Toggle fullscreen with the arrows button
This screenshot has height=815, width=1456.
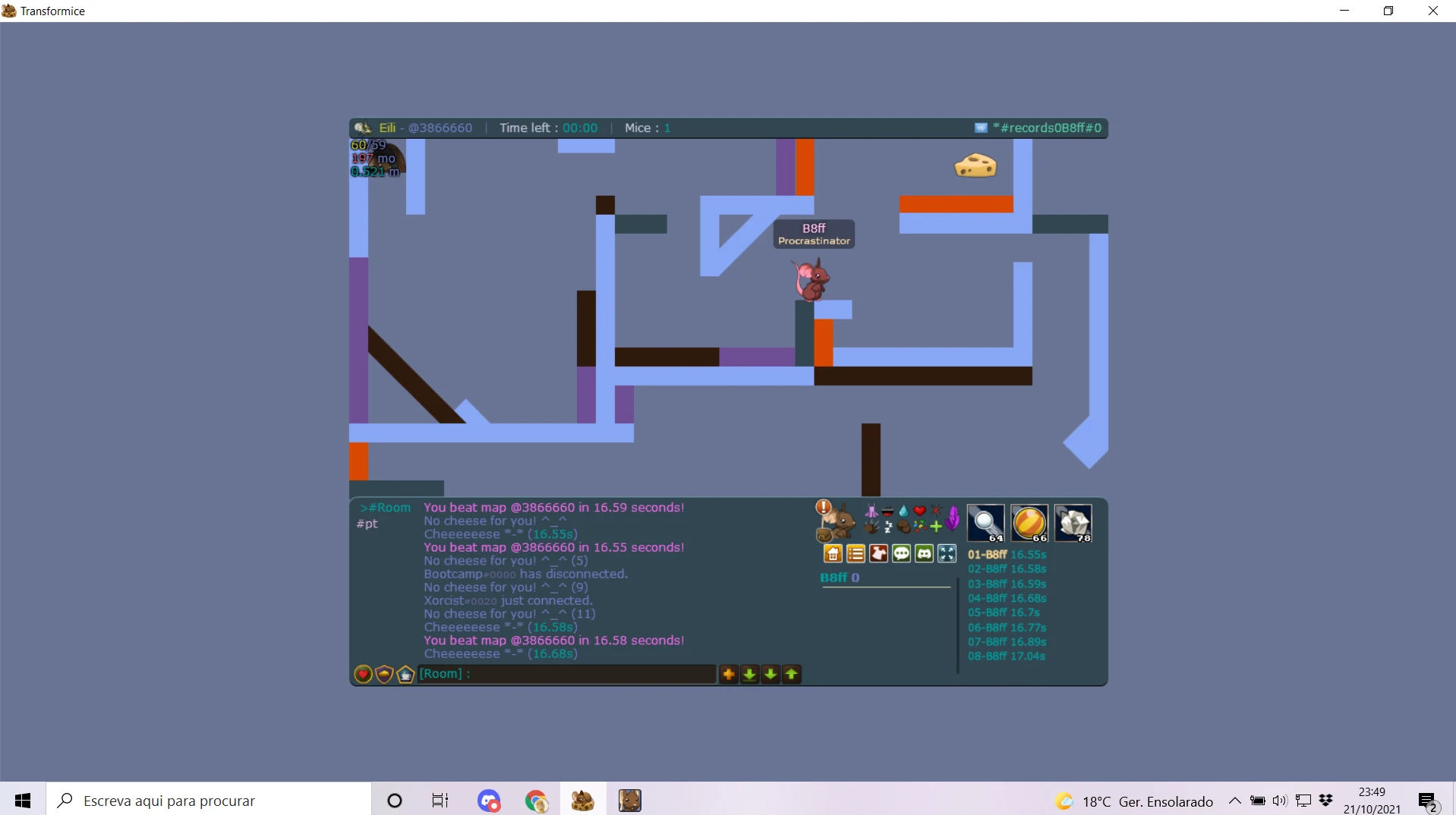(947, 554)
